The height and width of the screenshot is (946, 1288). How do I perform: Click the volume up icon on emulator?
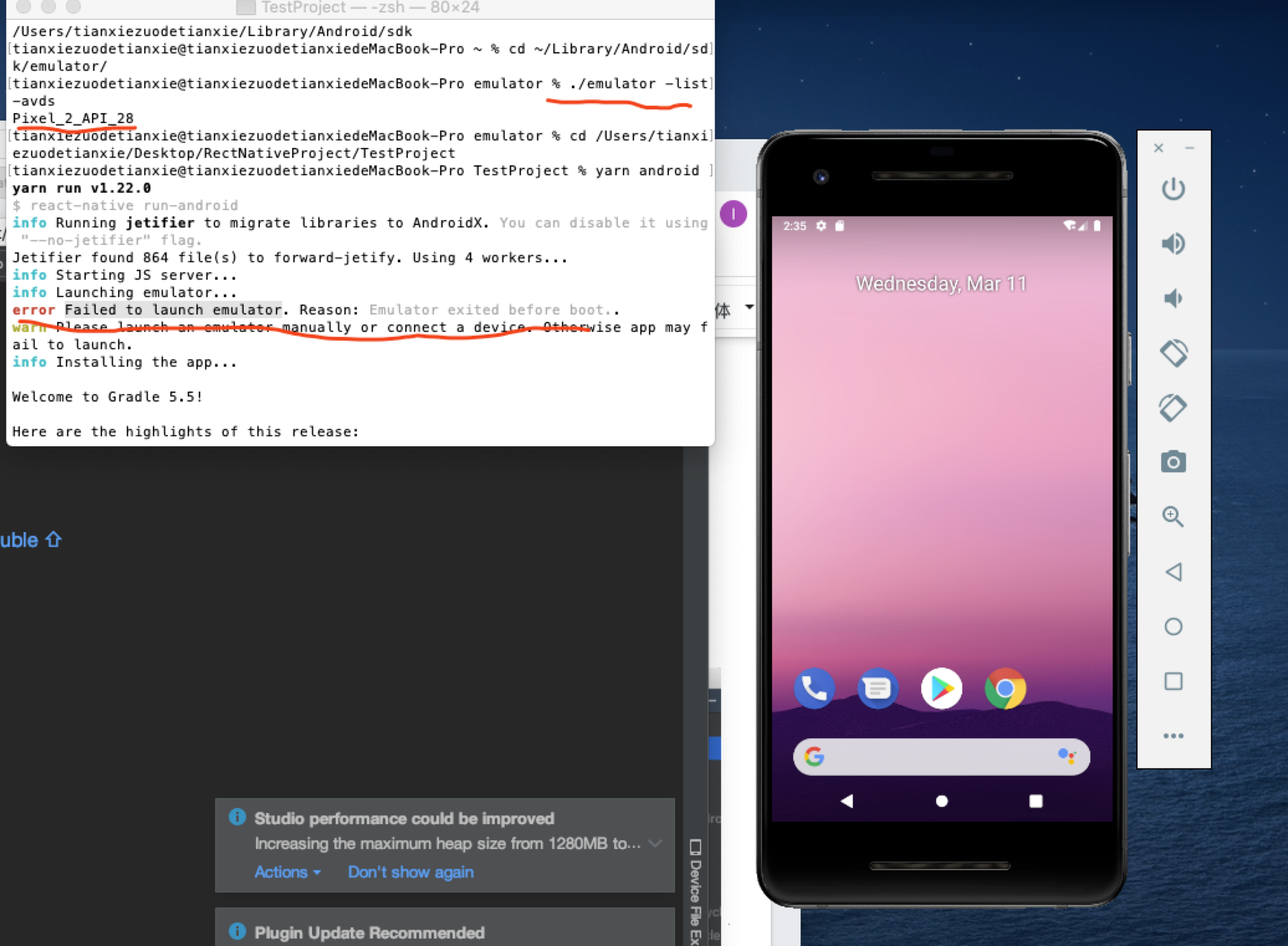1173,244
